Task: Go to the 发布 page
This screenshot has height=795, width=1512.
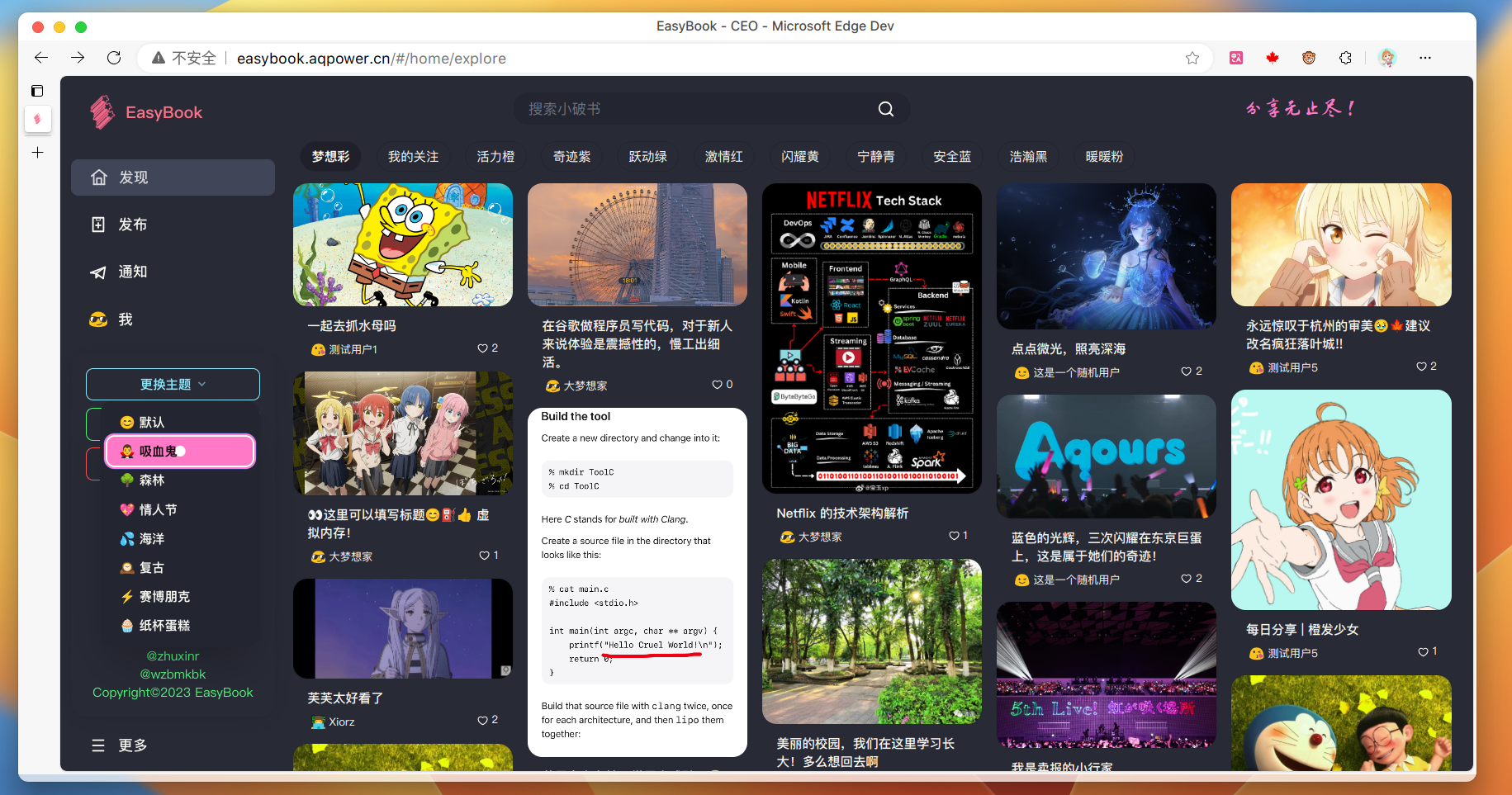Action: 132,225
